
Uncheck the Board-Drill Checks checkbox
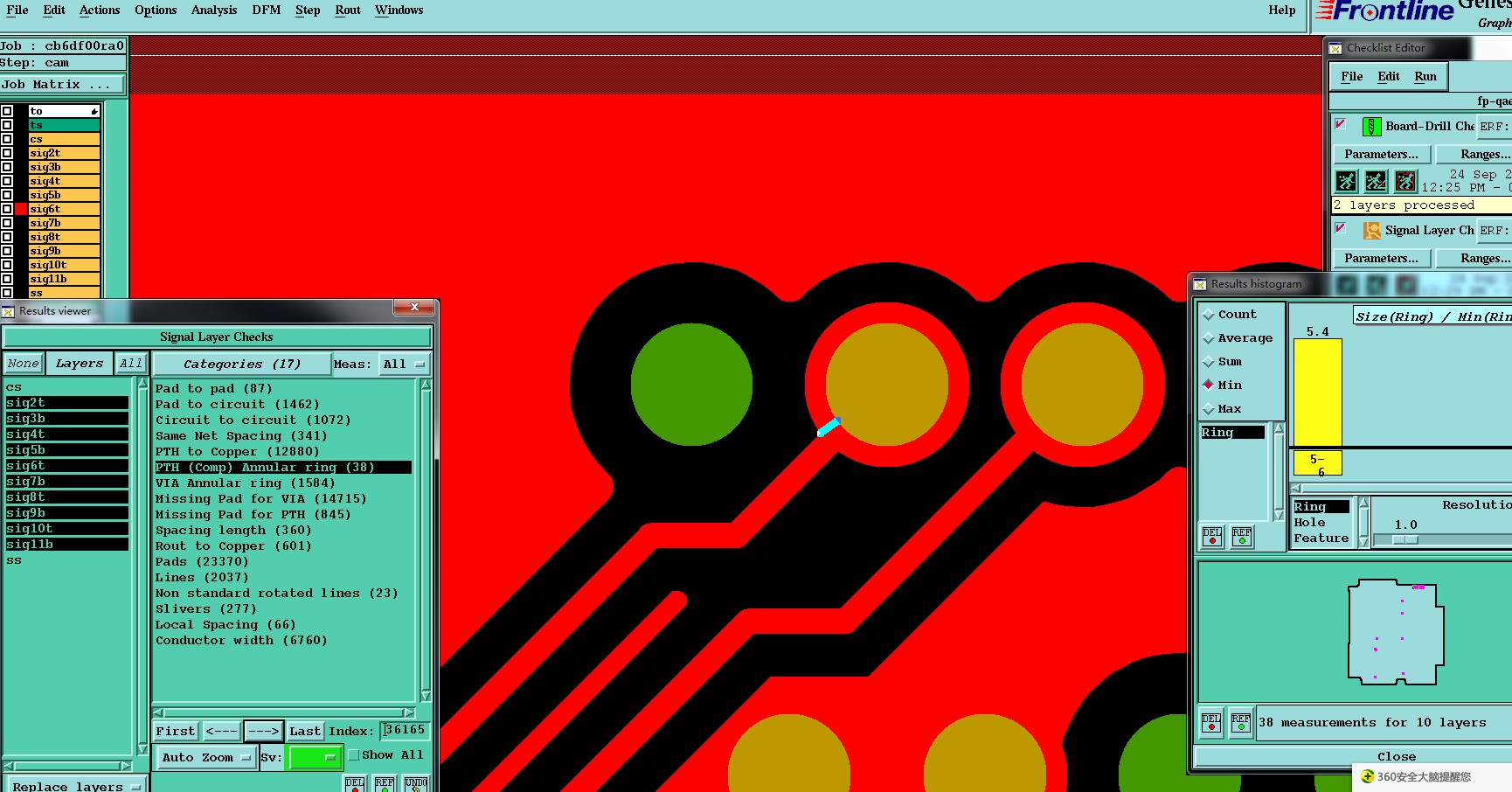pyautogui.click(x=1340, y=124)
